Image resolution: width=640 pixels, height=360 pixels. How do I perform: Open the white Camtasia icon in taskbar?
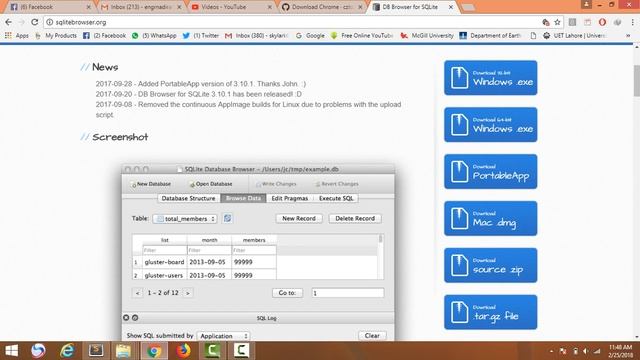(241, 351)
